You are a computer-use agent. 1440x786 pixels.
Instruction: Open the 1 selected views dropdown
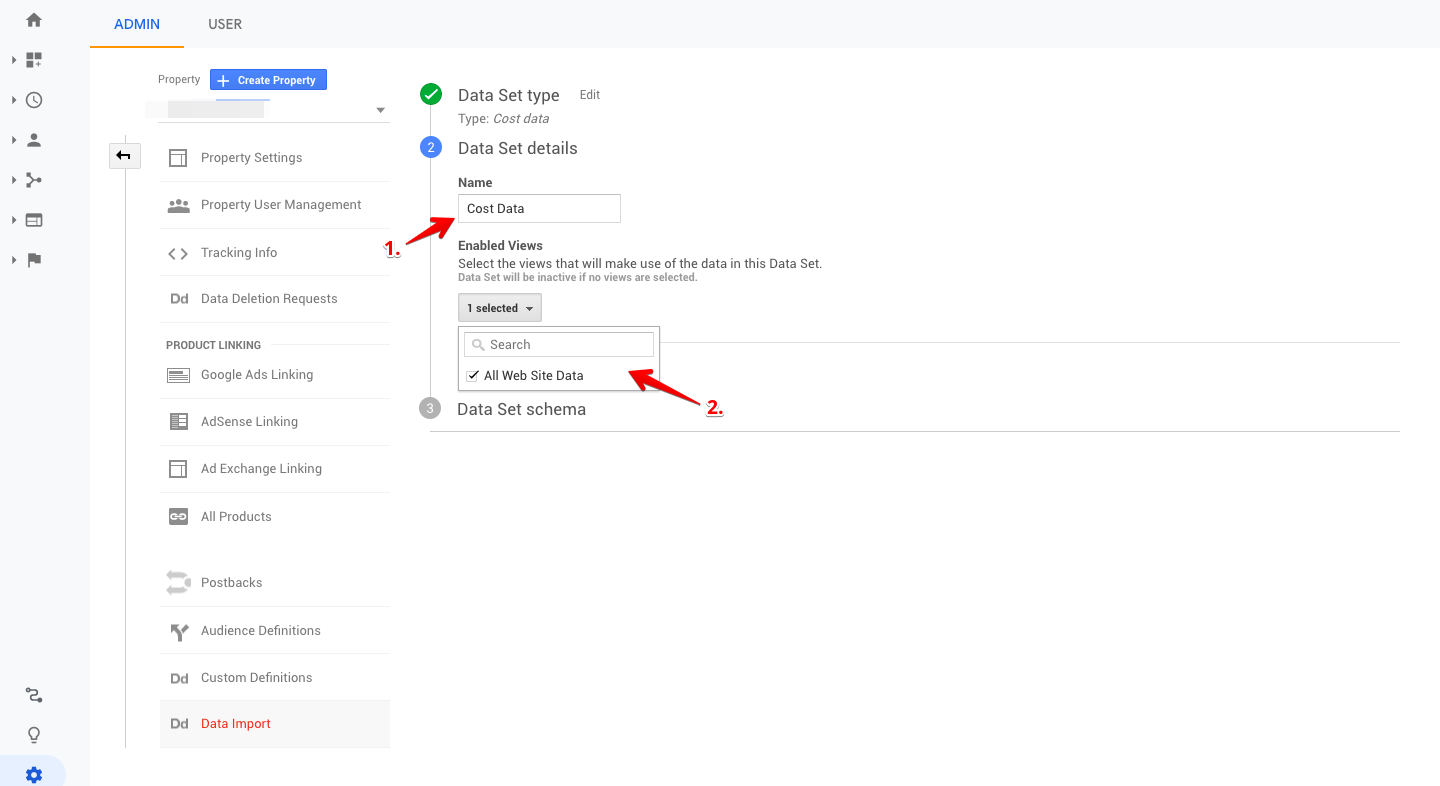pyautogui.click(x=500, y=308)
